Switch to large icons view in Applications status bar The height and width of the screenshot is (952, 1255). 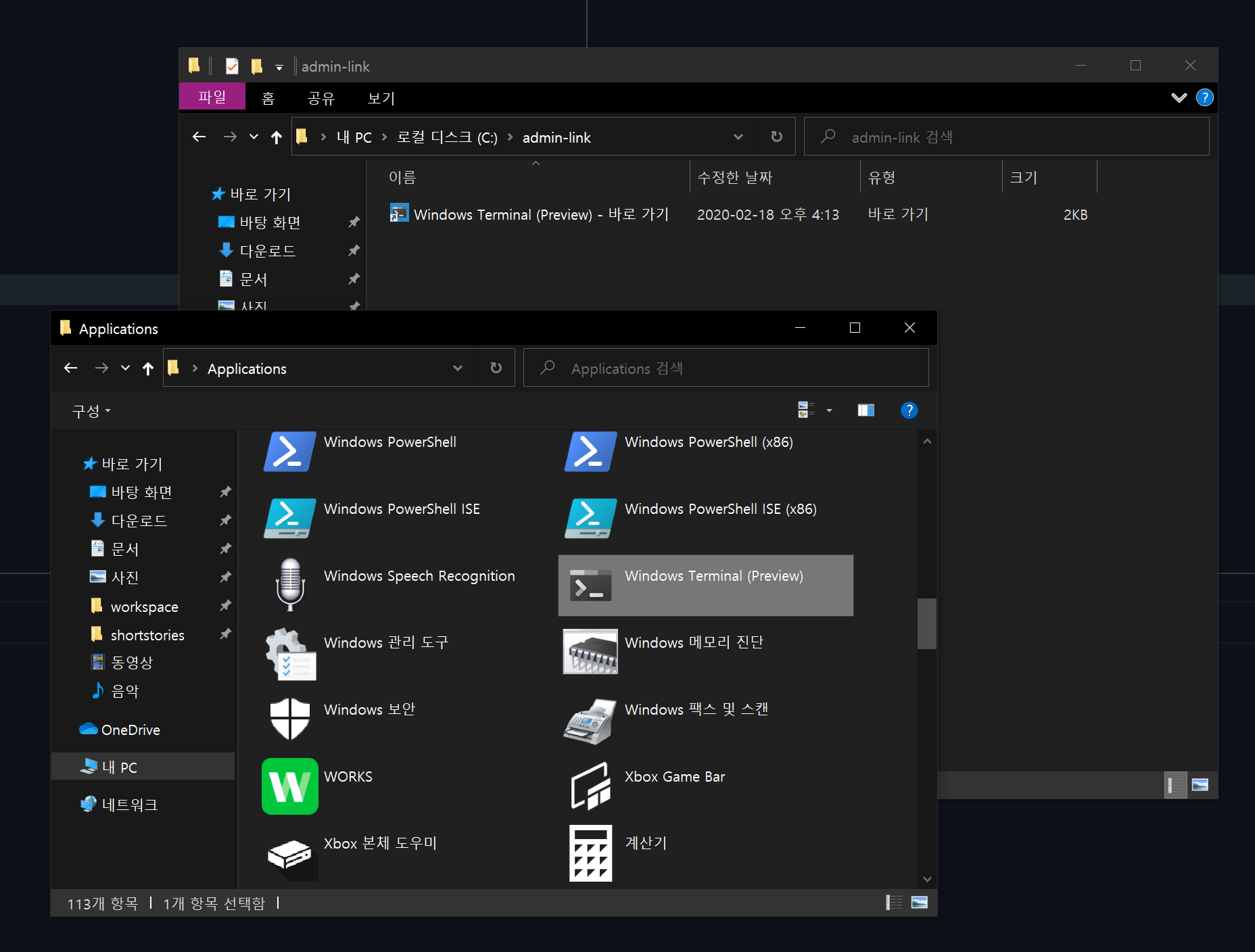[919, 903]
